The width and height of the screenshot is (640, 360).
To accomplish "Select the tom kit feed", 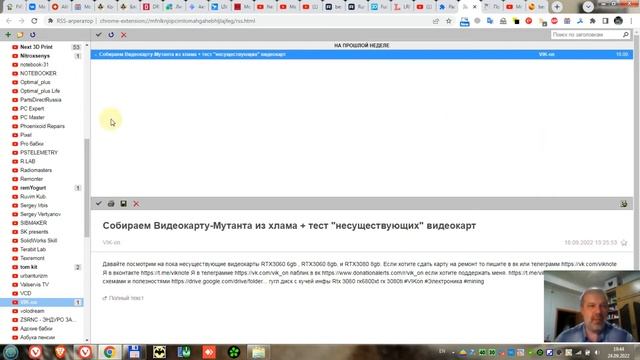I will tap(29, 267).
